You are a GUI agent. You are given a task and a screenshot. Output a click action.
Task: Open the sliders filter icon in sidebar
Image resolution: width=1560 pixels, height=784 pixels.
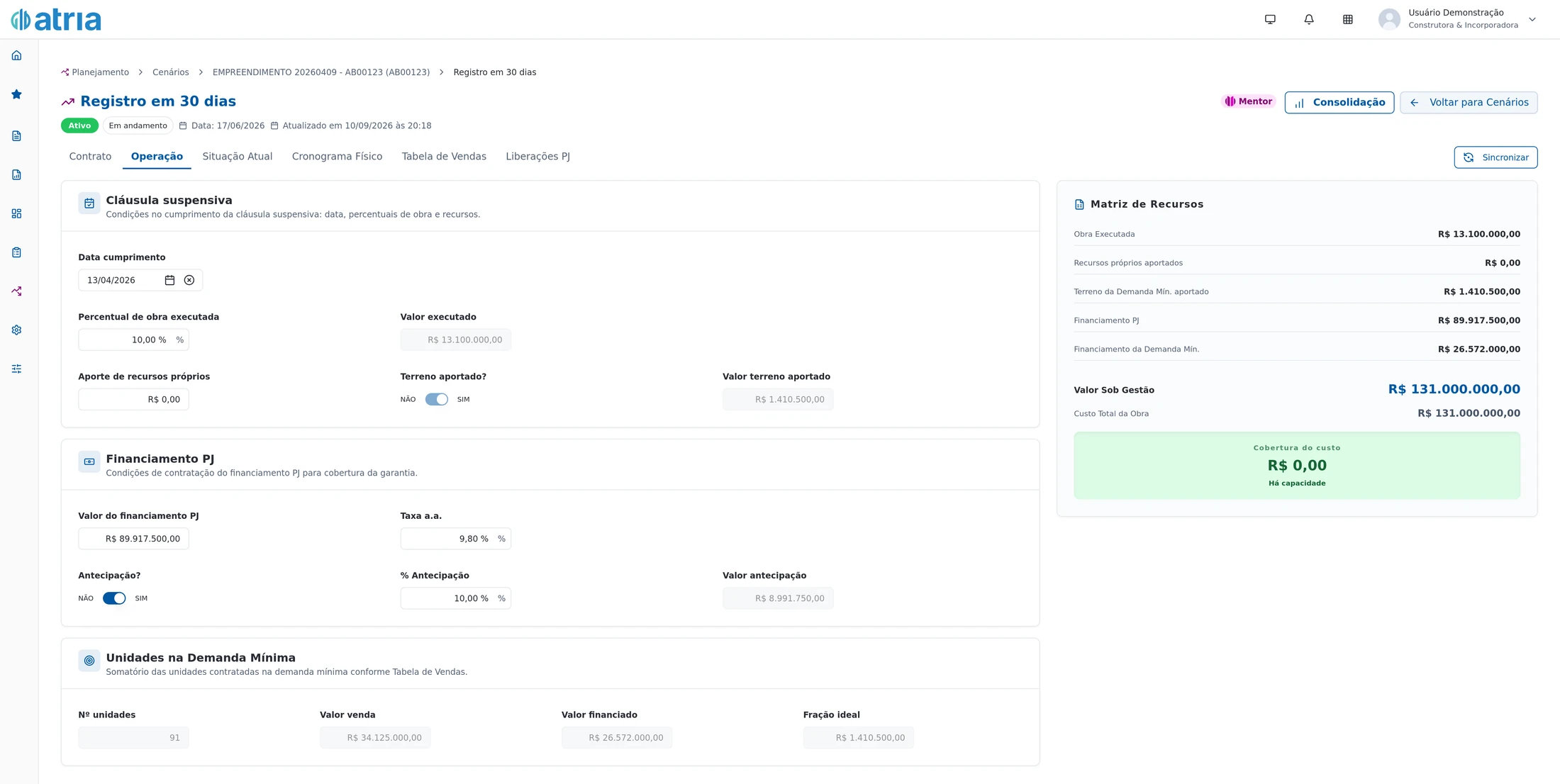pos(16,369)
